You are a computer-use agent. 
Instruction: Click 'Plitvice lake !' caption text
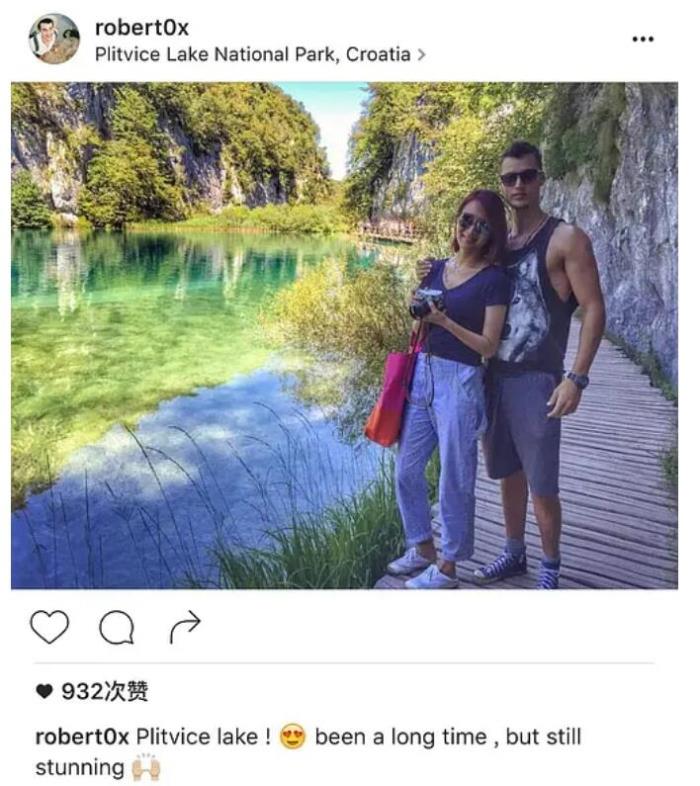204,737
